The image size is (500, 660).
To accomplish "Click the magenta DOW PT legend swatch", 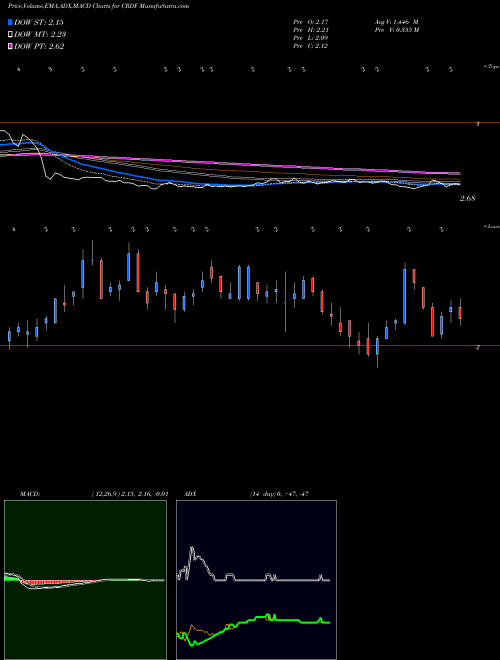I will coord(10,46).
